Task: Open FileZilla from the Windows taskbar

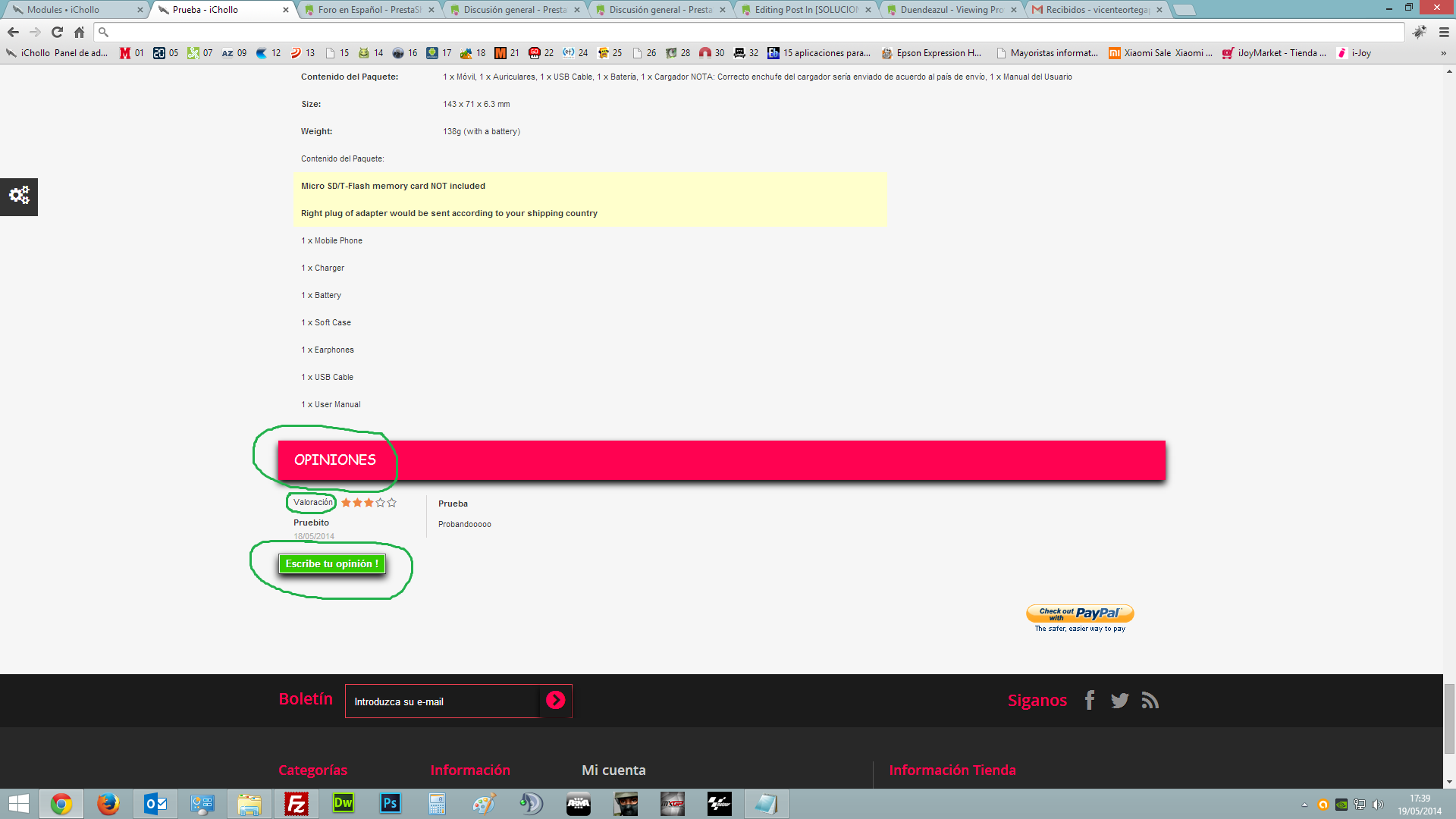Action: coord(297,803)
